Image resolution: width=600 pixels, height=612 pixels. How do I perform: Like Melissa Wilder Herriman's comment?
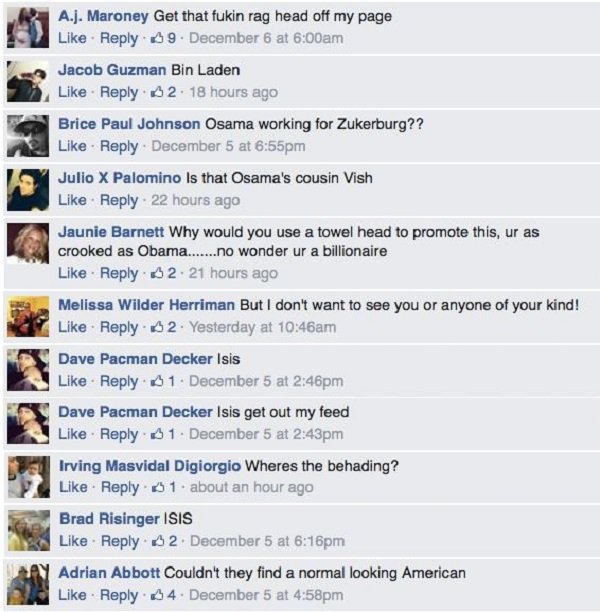(x=72, y=327)
